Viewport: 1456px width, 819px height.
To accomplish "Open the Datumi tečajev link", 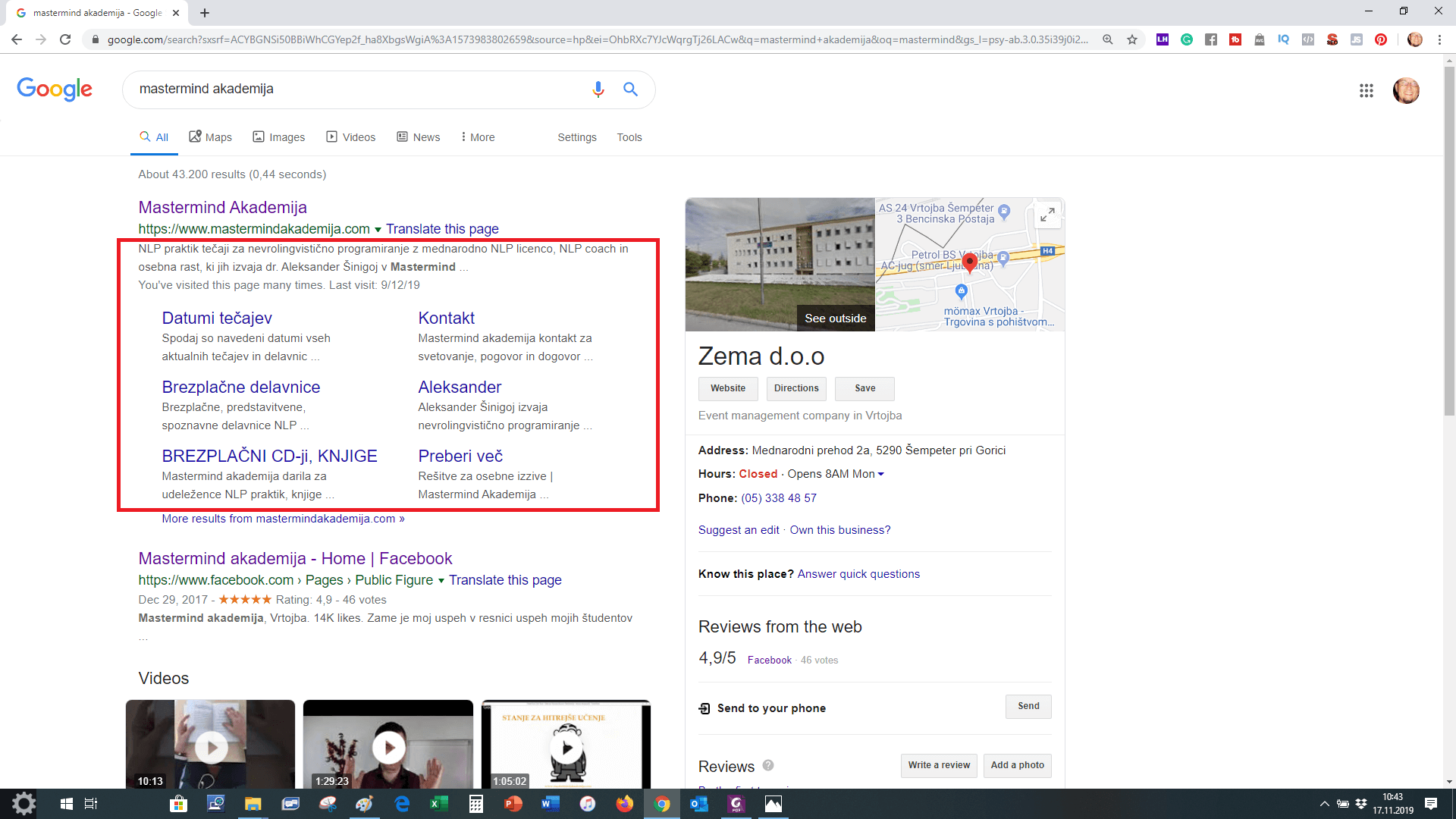I will tap(217, 318).
